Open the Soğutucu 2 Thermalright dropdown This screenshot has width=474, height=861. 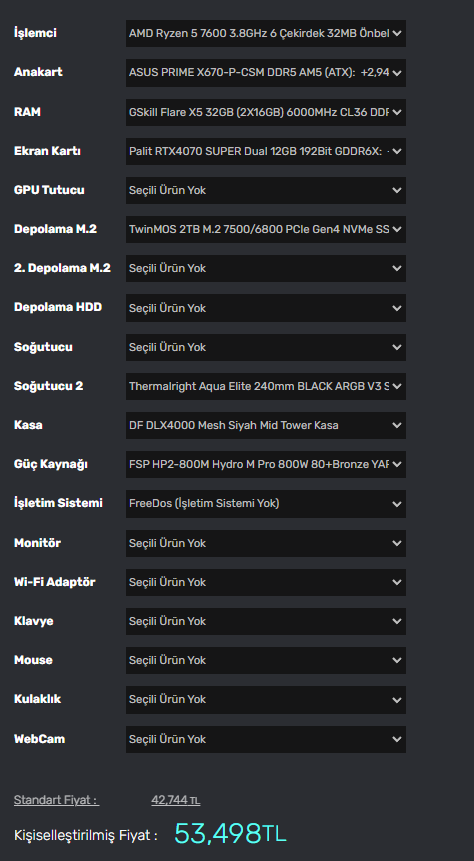pos(266,386)
